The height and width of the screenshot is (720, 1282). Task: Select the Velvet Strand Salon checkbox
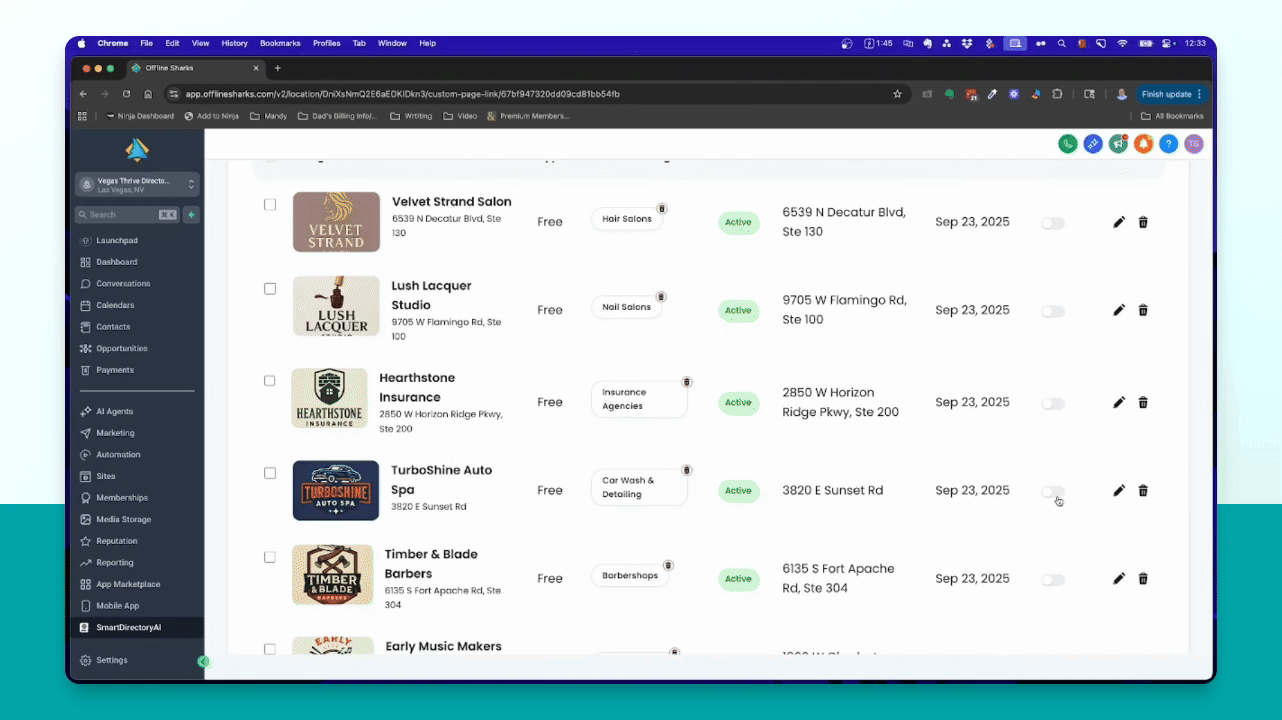tap(270, 204)
